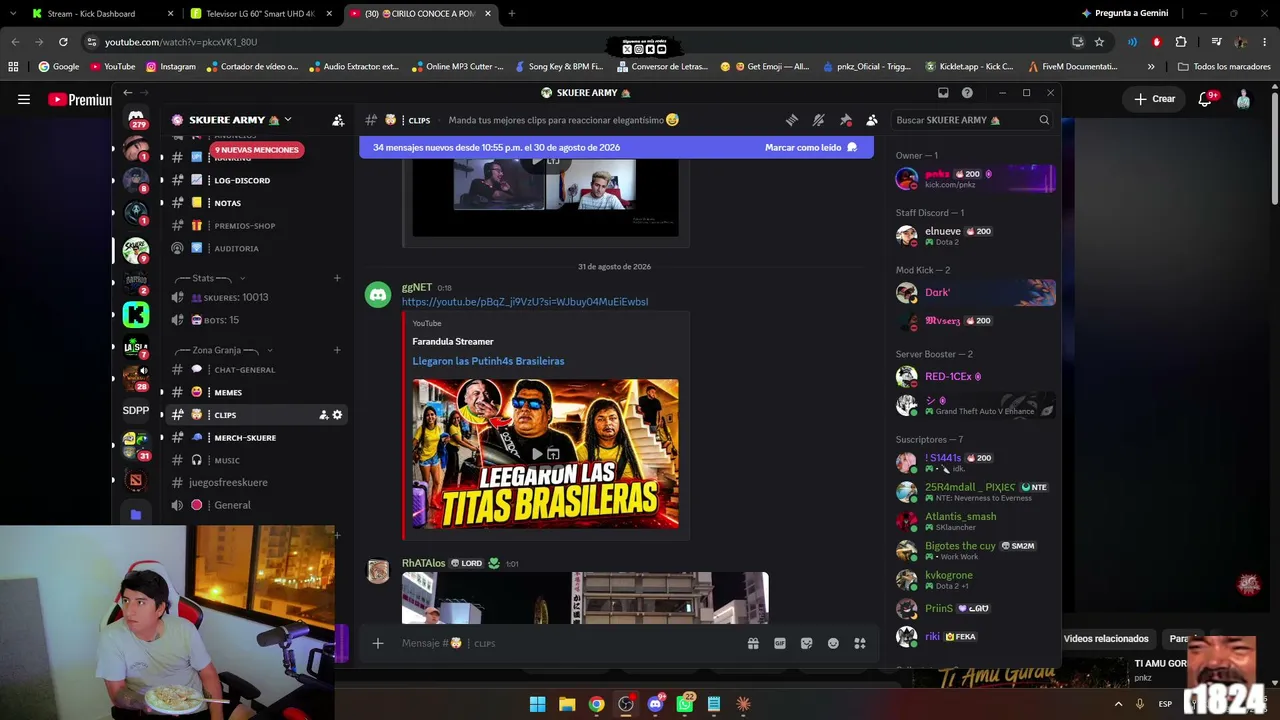Toggle channel notification settings bell icon
This screenshot has height=720, width=1280.
pos(818,120)
